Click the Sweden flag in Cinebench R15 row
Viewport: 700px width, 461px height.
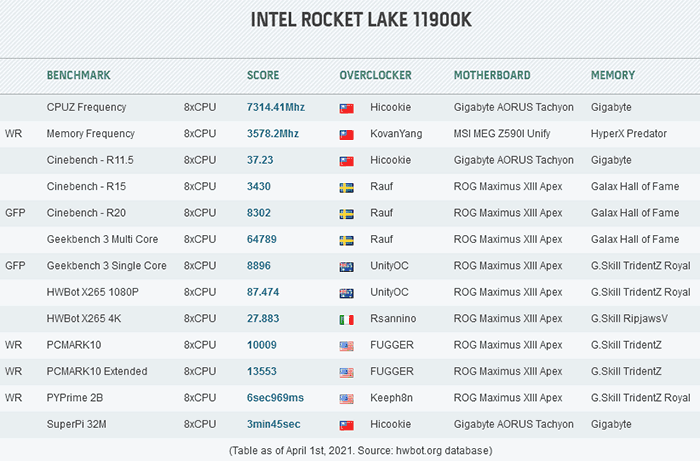pos(346,187)
